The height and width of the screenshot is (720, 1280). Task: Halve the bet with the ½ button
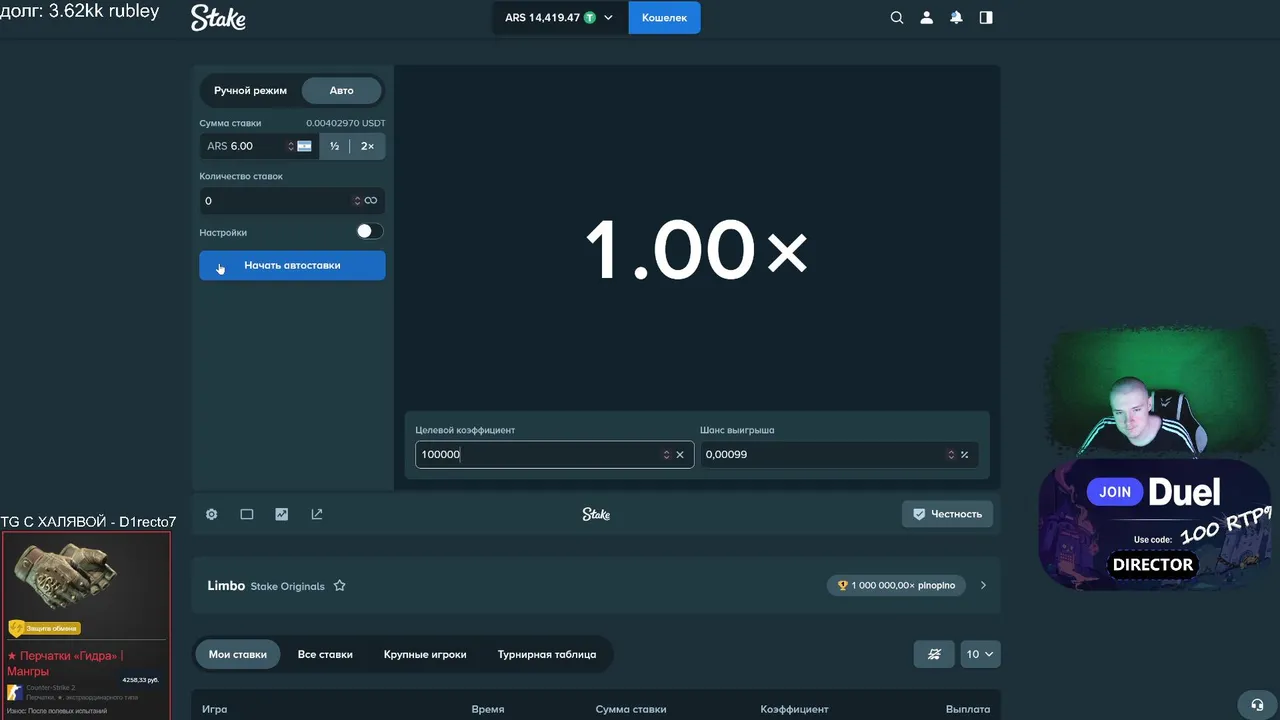(334, 146)
